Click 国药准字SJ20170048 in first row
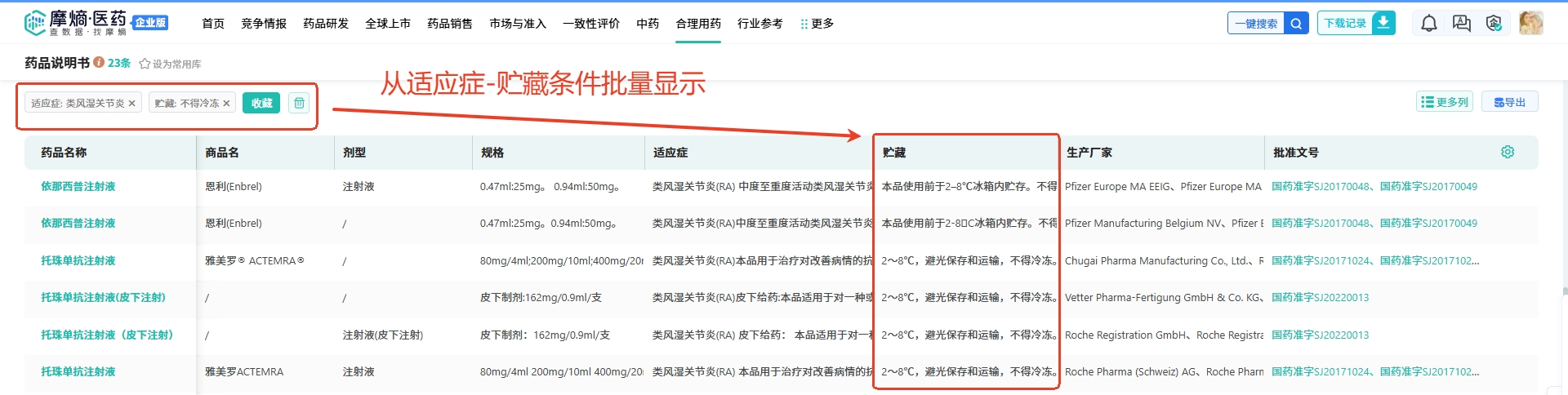Screen dimensions: 1568x395 [1321, 186]
